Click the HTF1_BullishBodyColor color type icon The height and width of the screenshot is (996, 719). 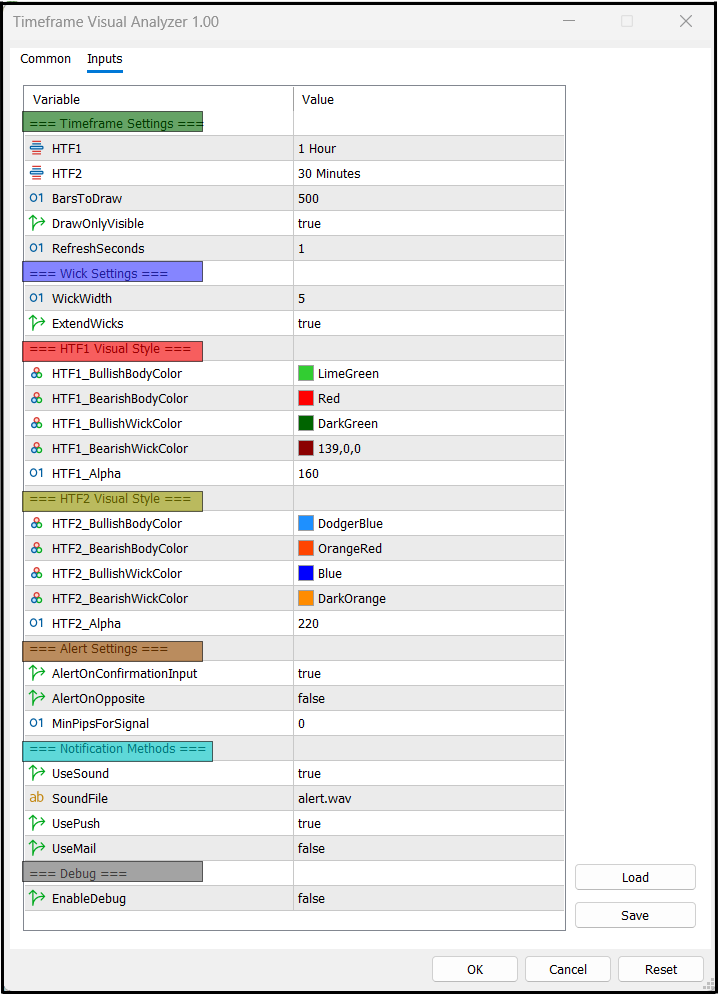click(37, 373)
